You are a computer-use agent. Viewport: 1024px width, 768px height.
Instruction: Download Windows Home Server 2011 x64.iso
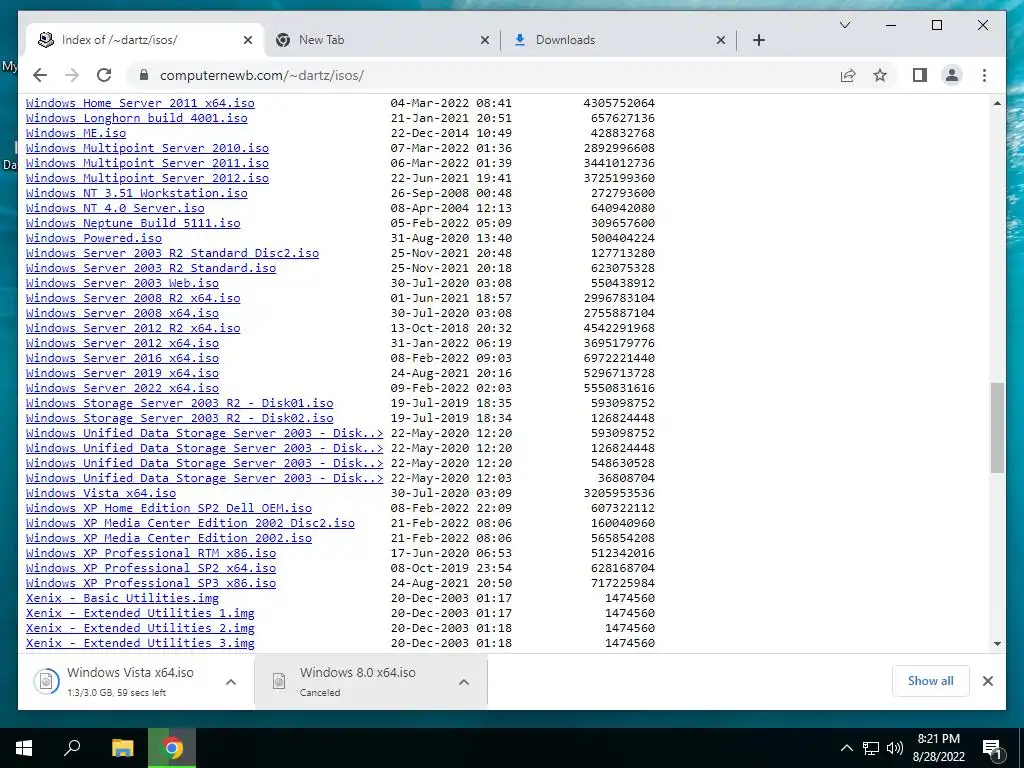point(140,103)
